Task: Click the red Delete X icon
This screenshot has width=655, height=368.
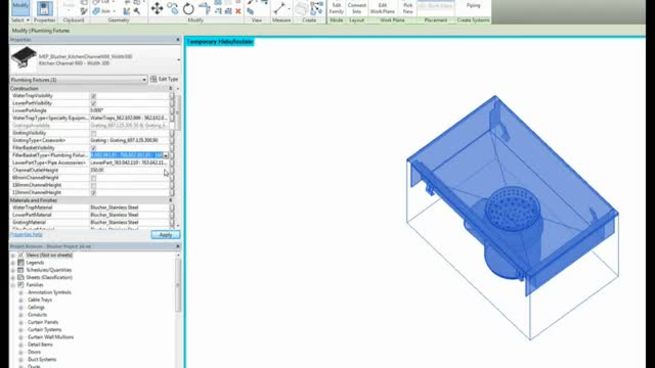Action: [x=238, y=11]
